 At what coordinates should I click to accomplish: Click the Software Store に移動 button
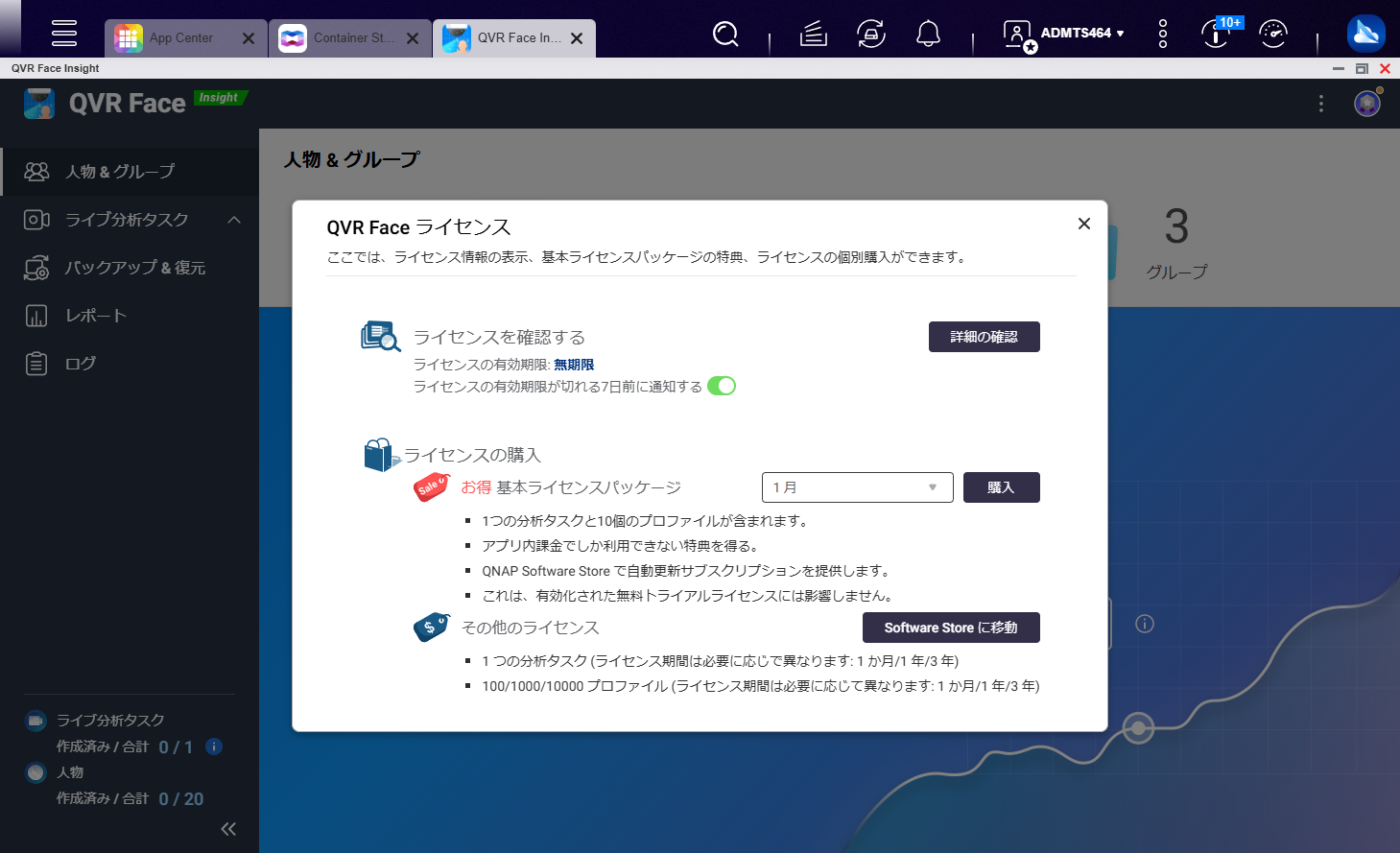(x=951, y=628)
